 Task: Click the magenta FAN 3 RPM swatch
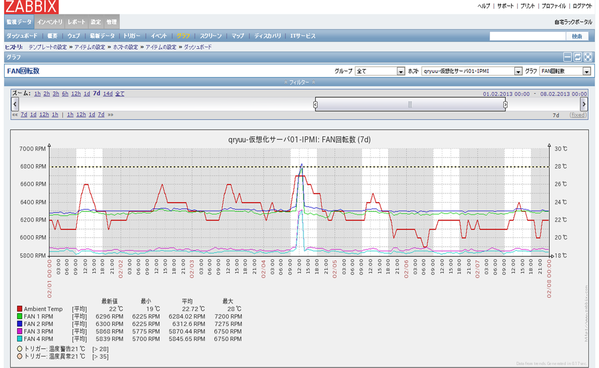point(19,331)
